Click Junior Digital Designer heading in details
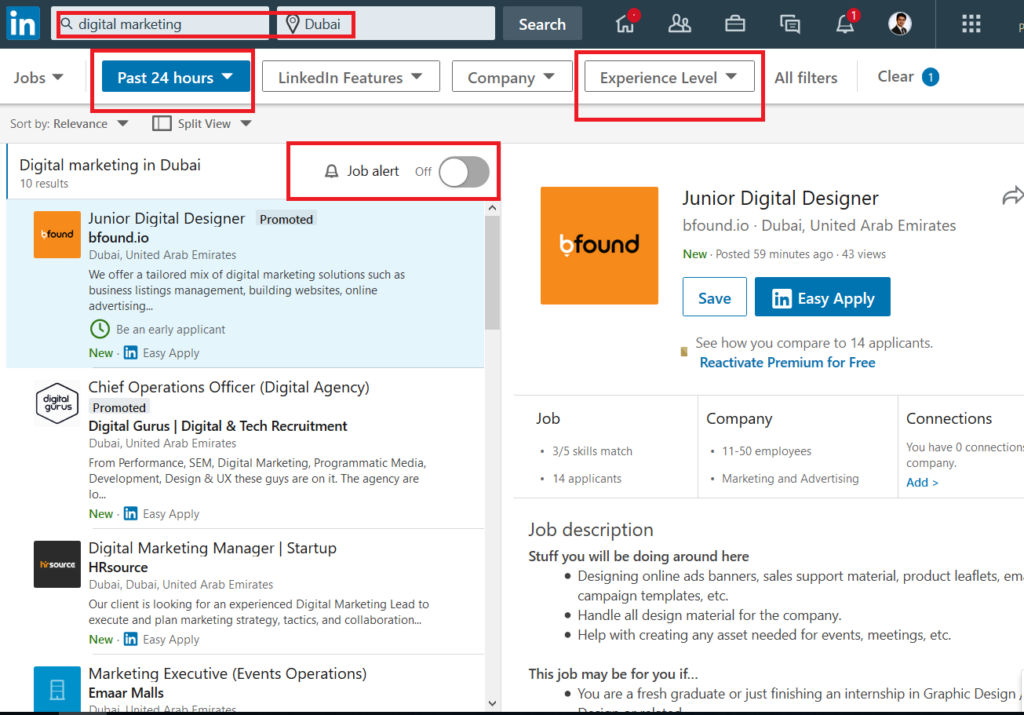The width and height of the screenshot is (1024, 715). pyautogui.click(x=780, y=198)
